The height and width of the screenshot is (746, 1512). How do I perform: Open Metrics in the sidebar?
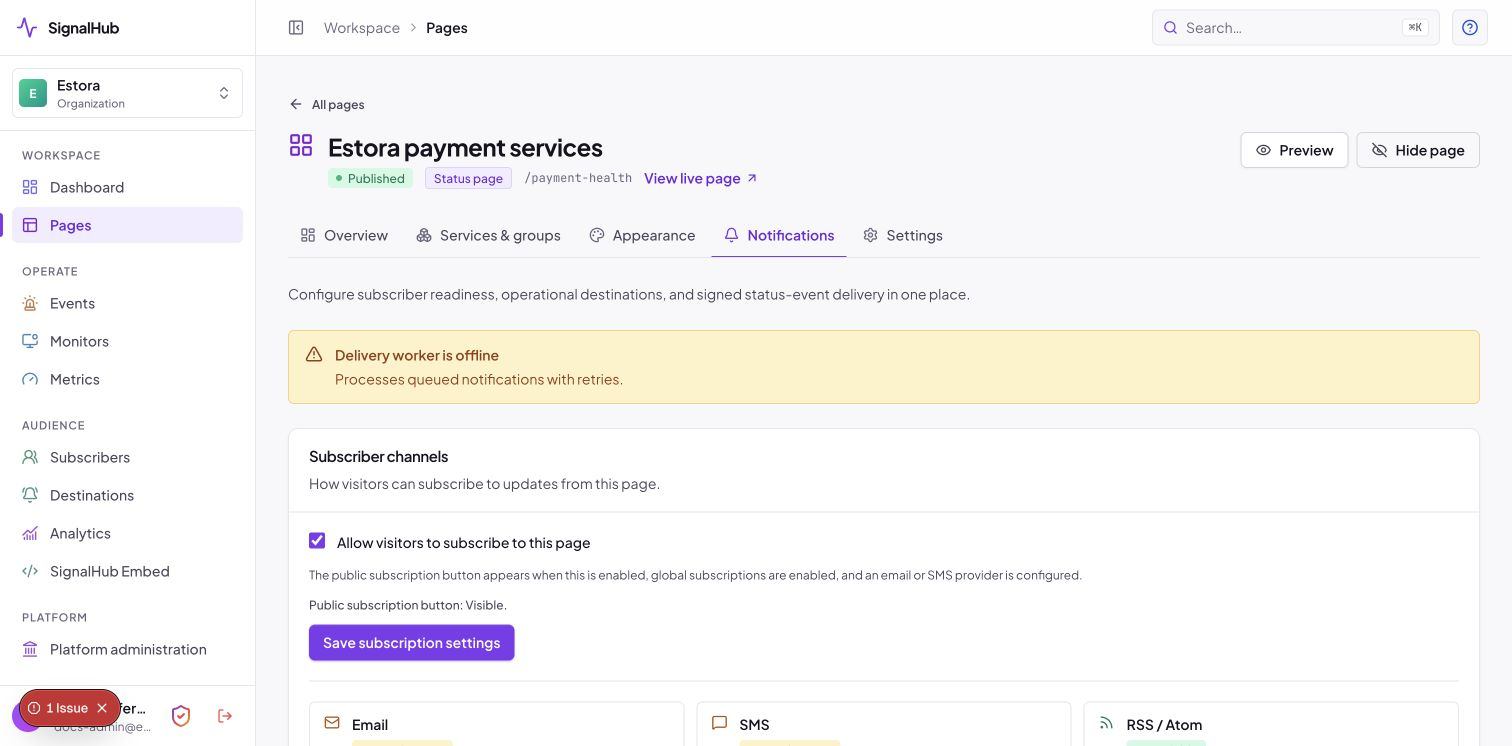point(127,379)
